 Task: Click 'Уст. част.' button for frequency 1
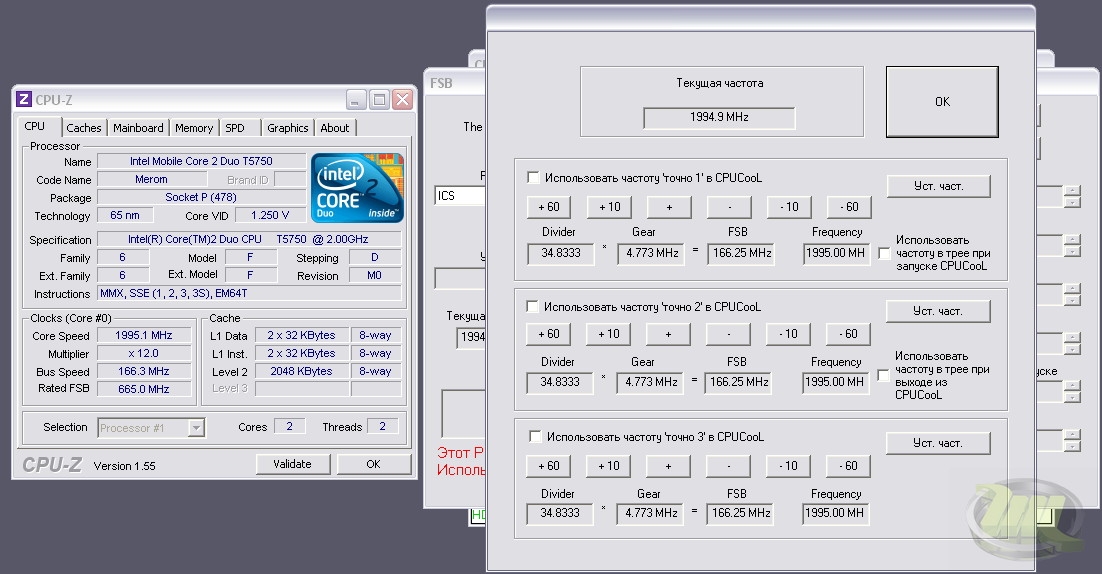(x=938, y=186)
